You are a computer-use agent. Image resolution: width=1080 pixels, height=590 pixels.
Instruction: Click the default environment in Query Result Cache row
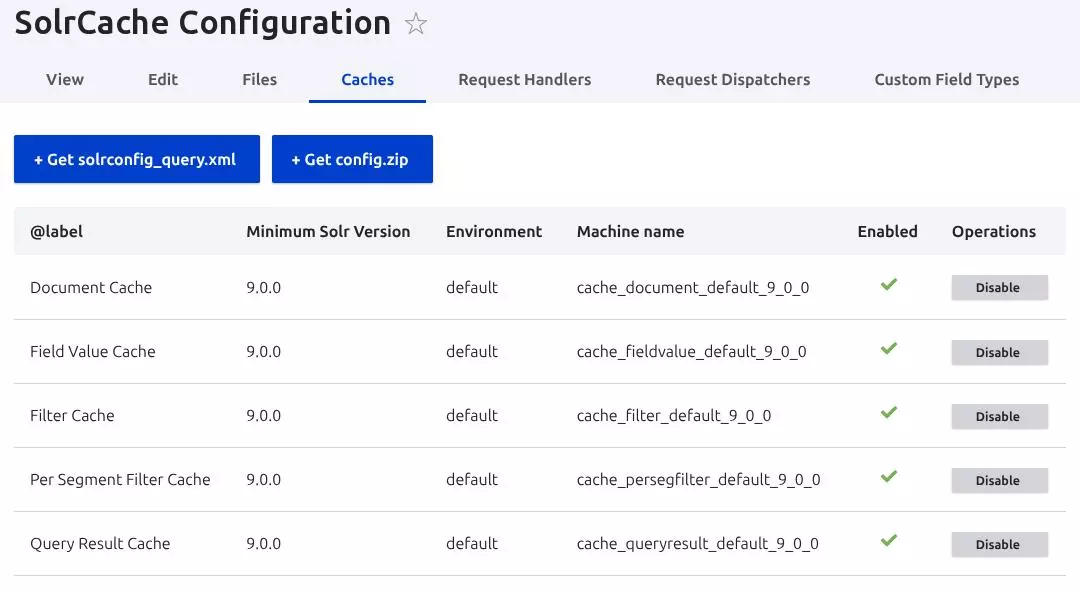point(472,544)
